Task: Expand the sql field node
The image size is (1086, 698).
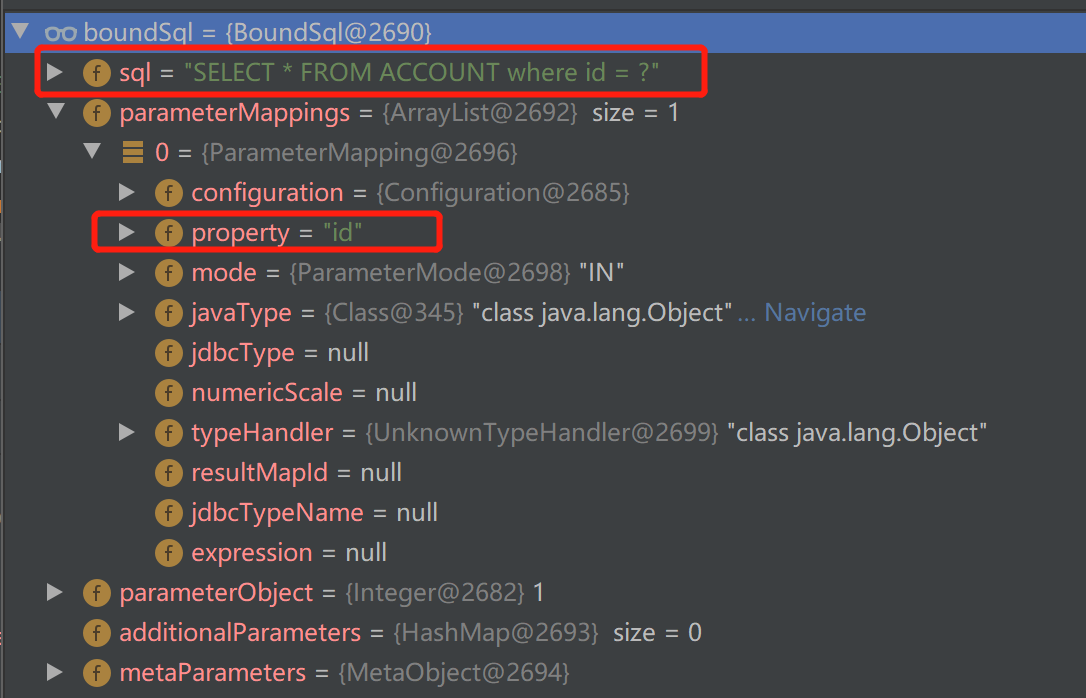Action: [x=55, y=71]
